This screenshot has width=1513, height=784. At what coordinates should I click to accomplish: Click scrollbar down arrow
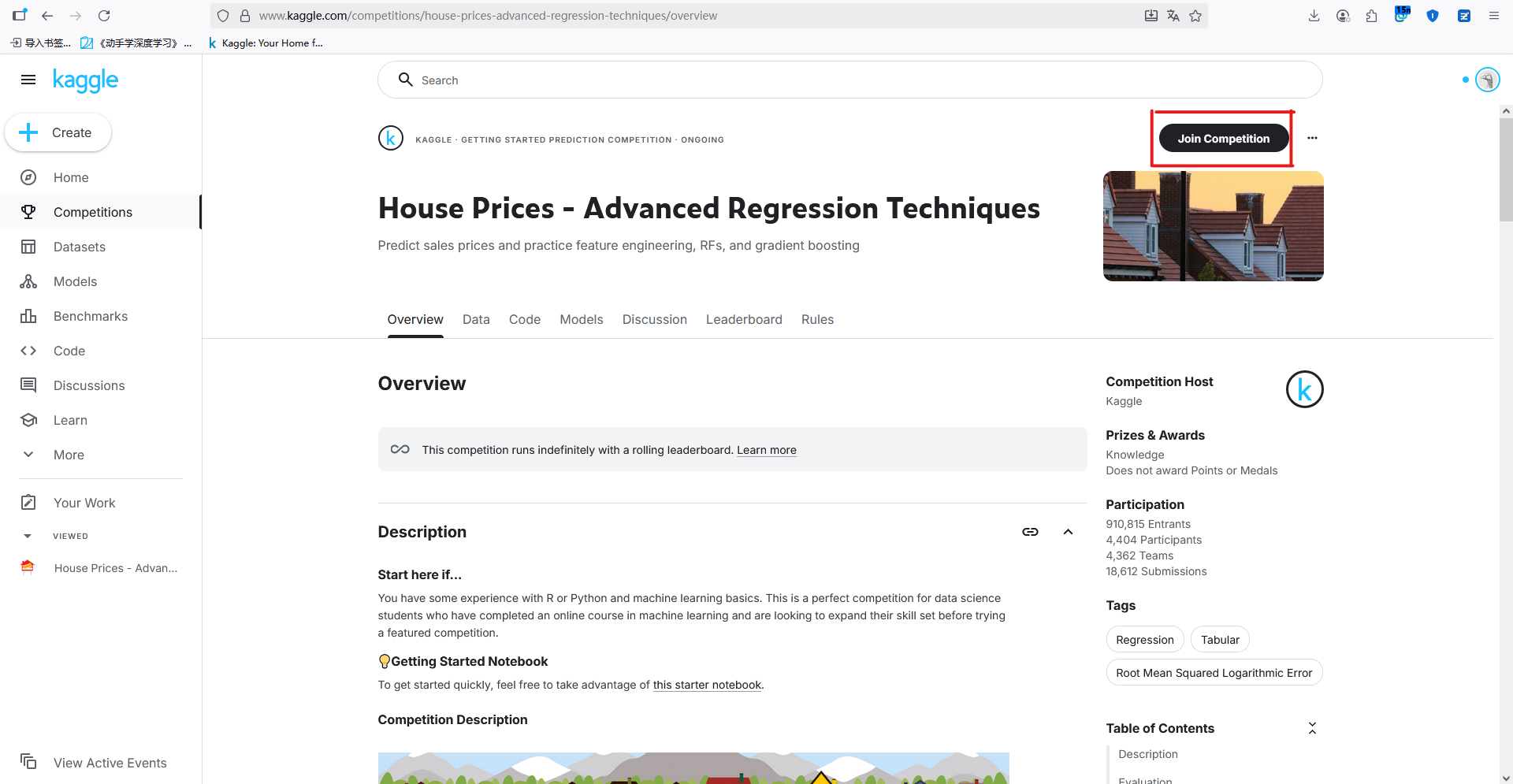1506,777
